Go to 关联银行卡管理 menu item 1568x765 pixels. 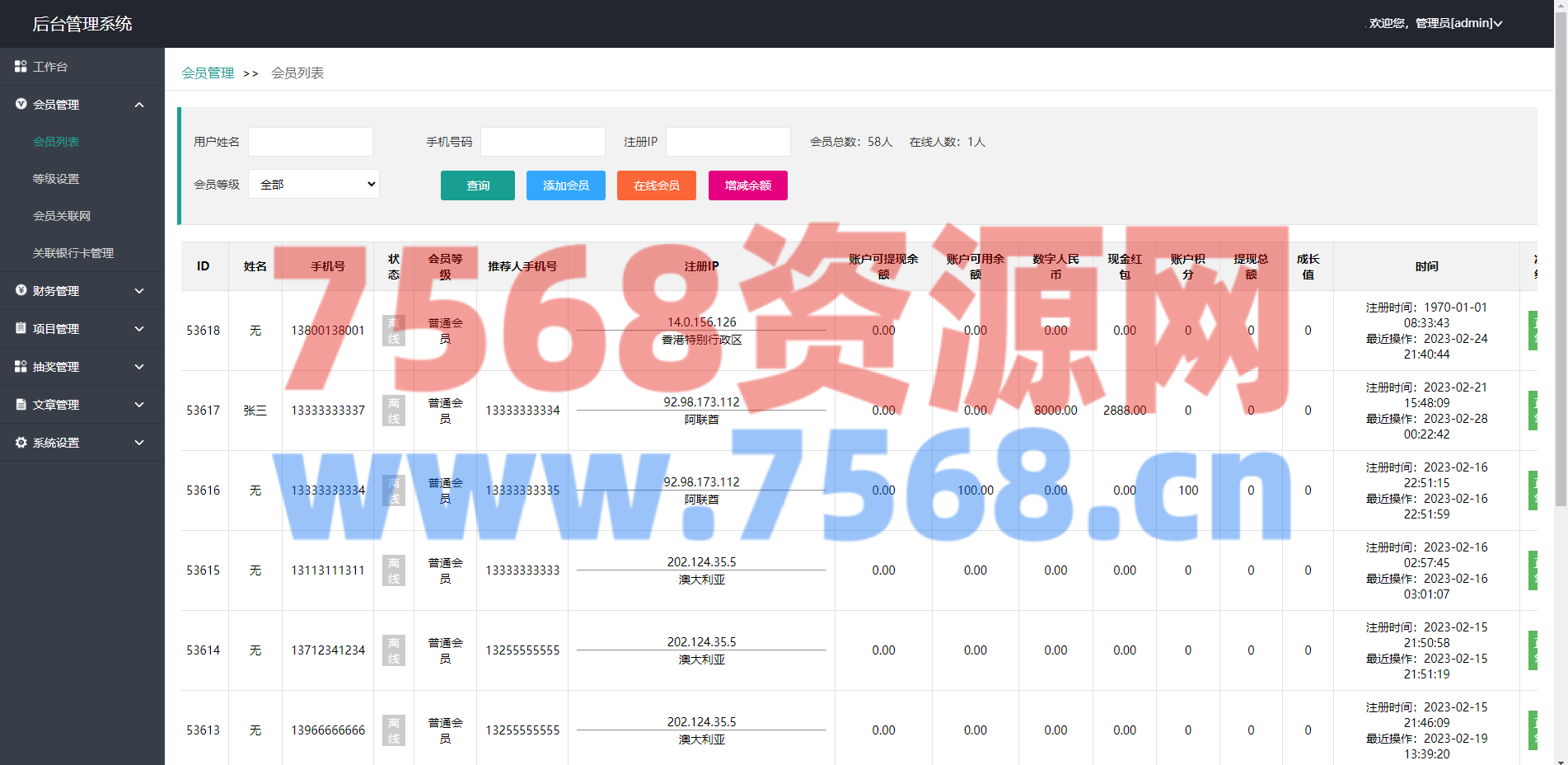(73, 253)
